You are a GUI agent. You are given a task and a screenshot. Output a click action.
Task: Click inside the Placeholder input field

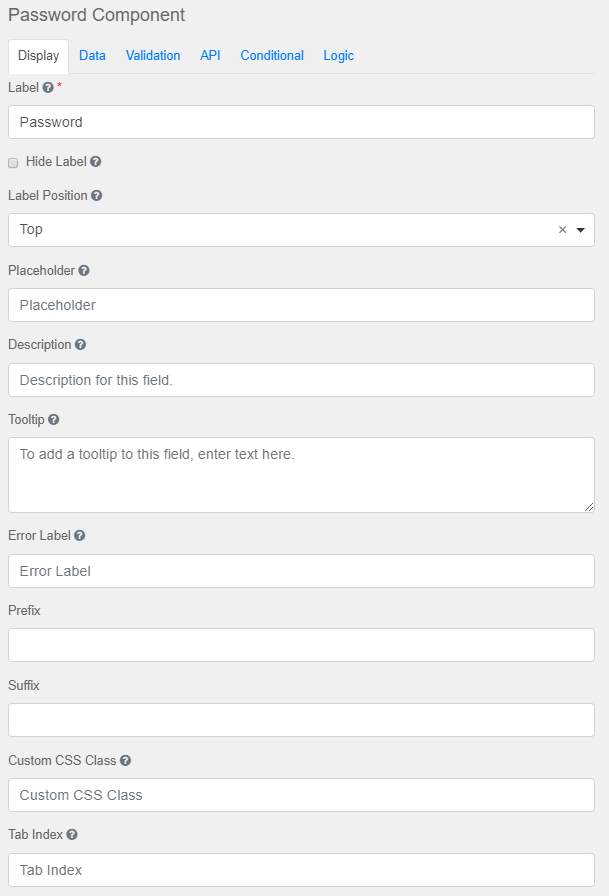[300, 305]
